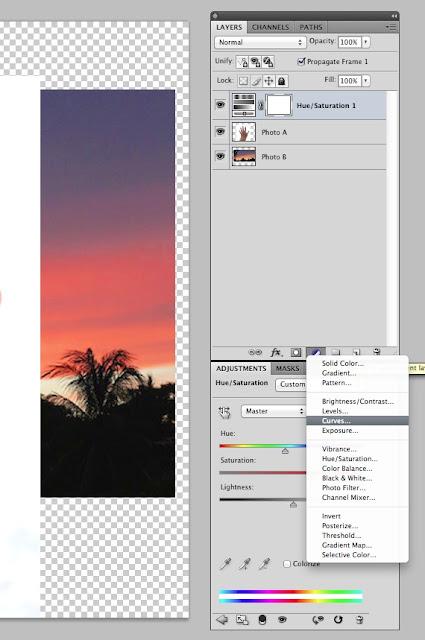Enable the Colorize checkbox
425x640 pixels.
click(x=287, y=564)
